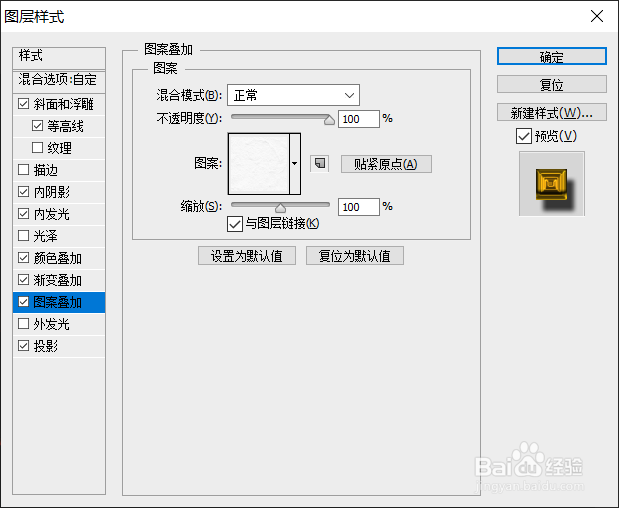Enable the 外发光 checkbox
The width and height of the screenshot is (619, 508).
(x=24, y=324)
